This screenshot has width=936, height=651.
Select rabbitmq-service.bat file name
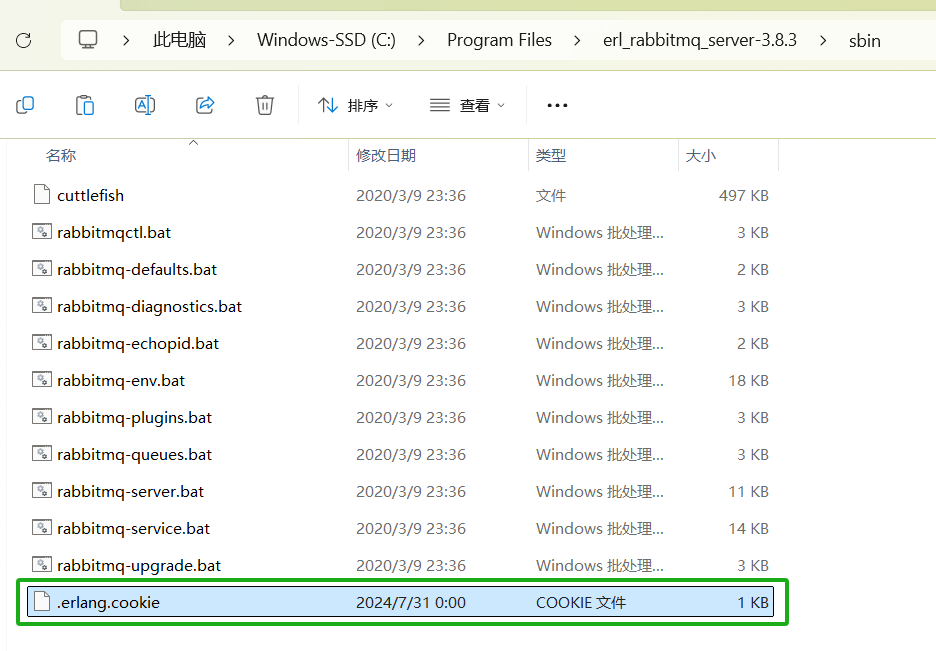134,529
